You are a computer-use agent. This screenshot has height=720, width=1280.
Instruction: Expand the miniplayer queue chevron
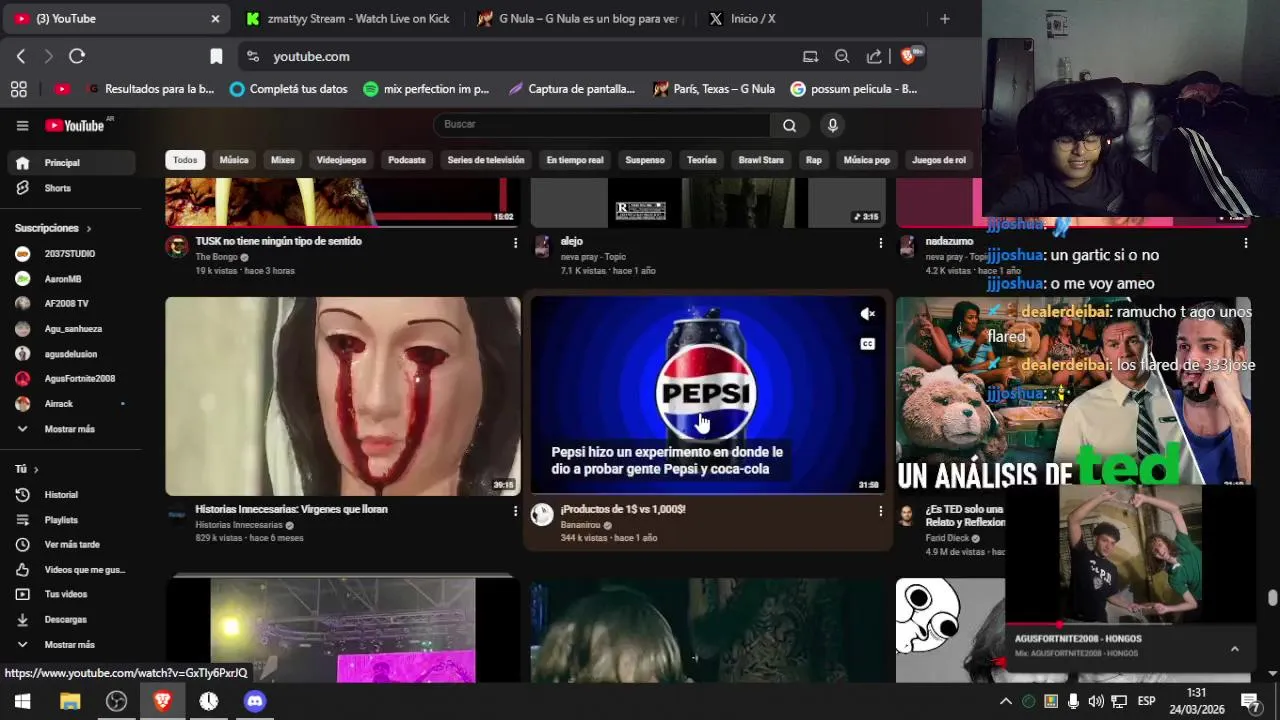pyautogui.click(x=1234, y=649)
